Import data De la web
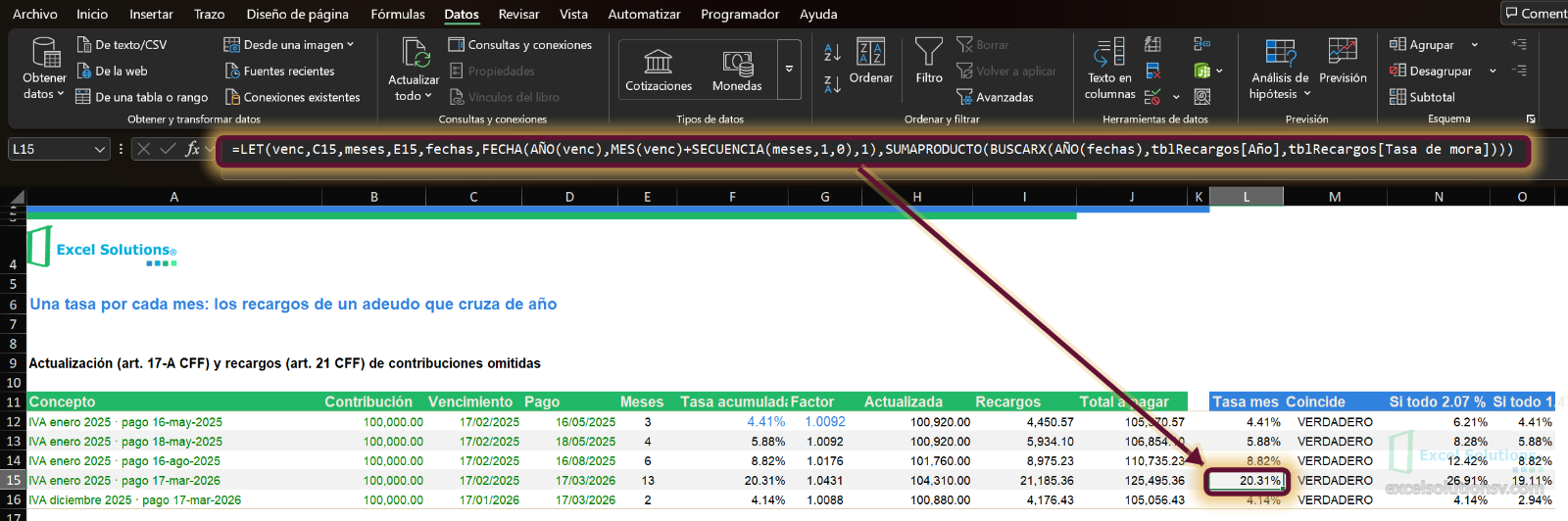 click(112, 71)
